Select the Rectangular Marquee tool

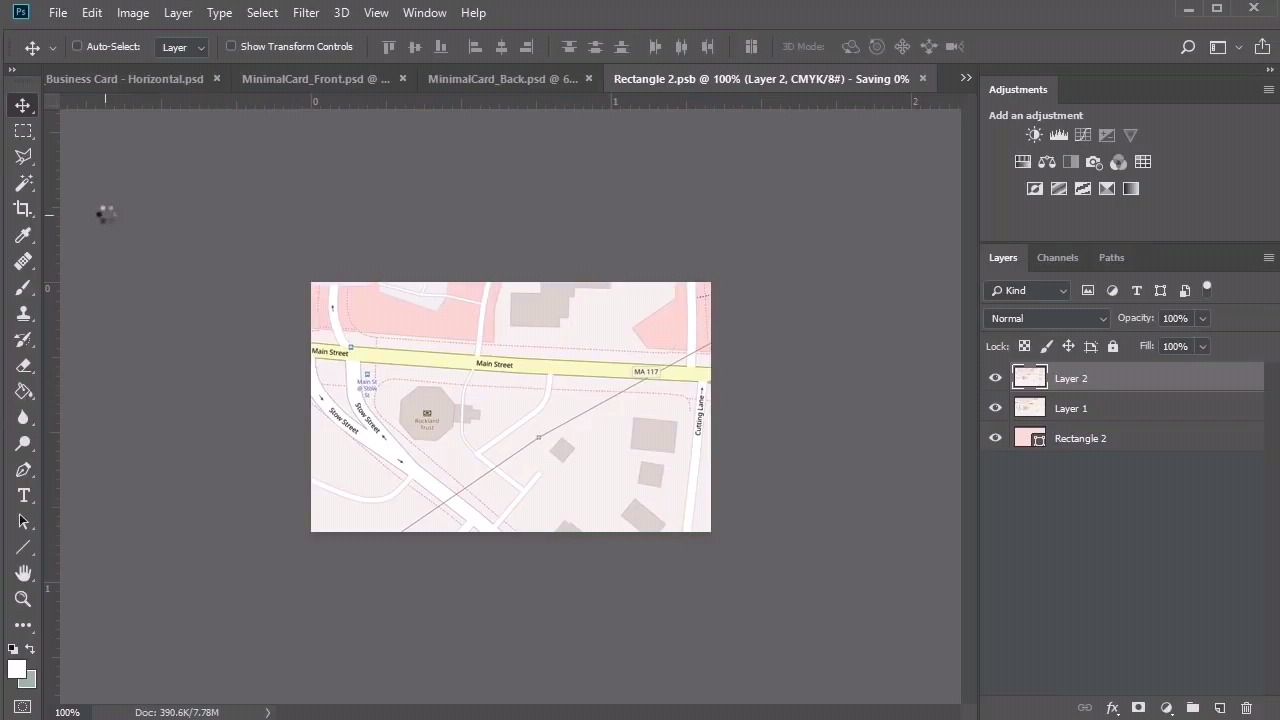coord(23,131)
